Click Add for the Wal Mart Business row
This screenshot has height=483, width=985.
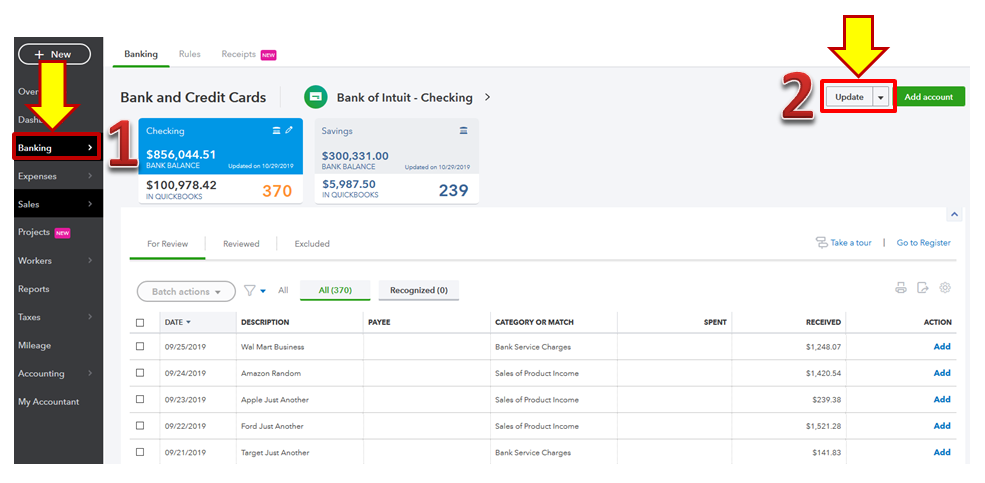[942, 347]
